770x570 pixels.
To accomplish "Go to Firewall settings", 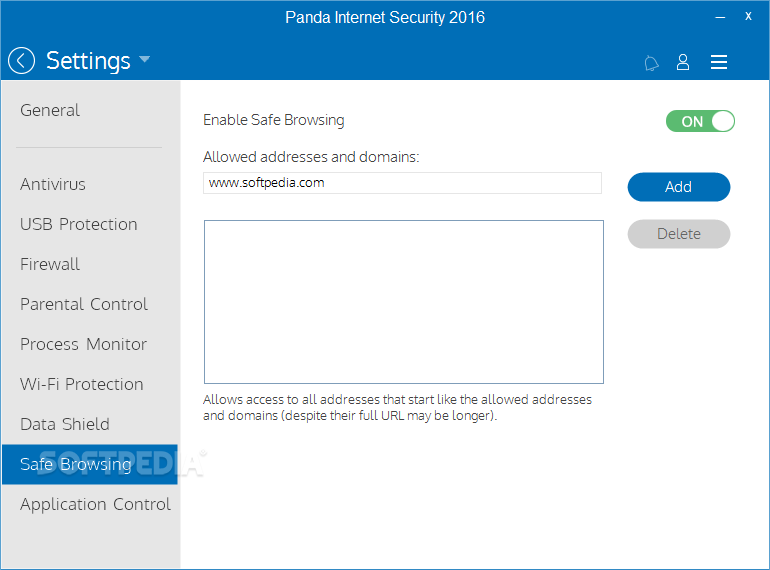I will click(50, 265).
